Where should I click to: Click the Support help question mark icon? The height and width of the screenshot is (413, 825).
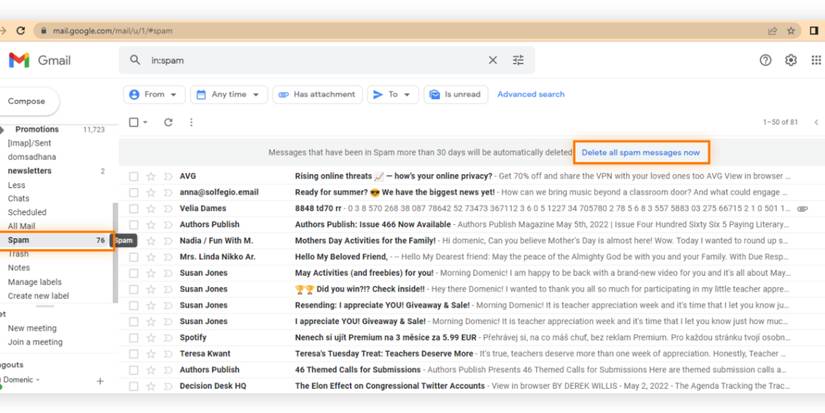click(766, 60)
